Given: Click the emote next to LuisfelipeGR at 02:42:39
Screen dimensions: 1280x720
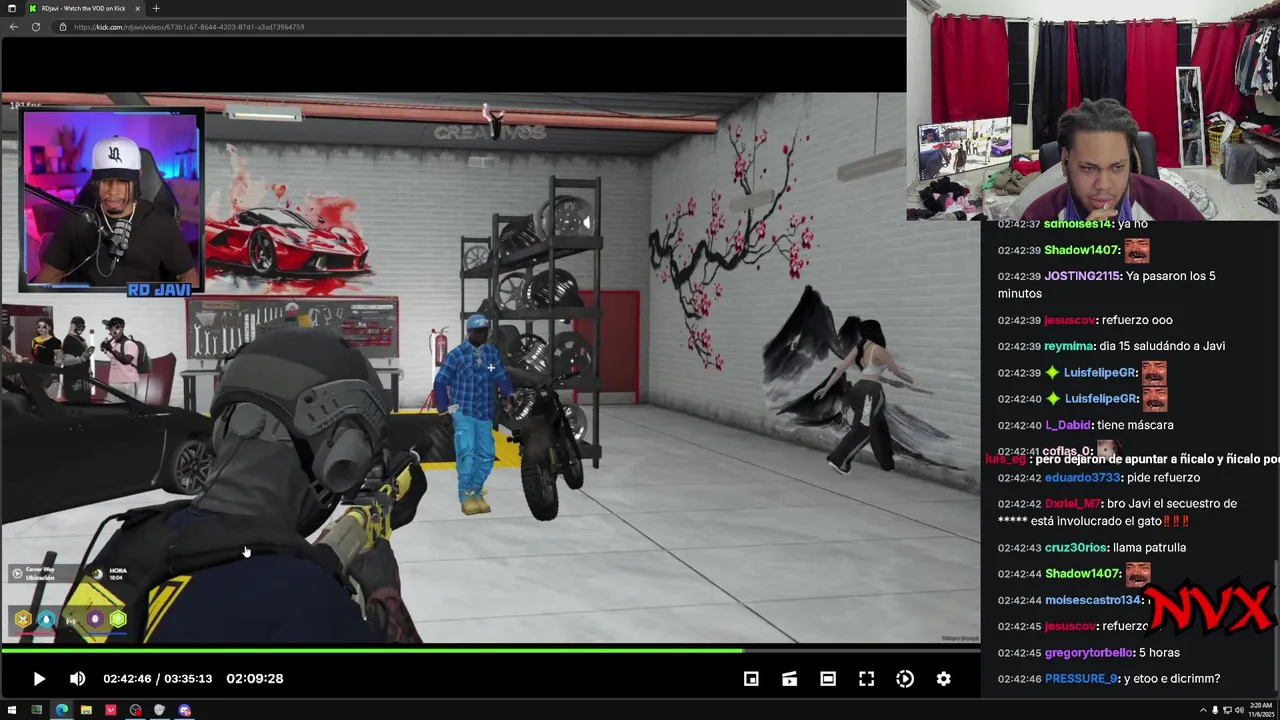Looking at the screenshot, I should point(1154,372).
